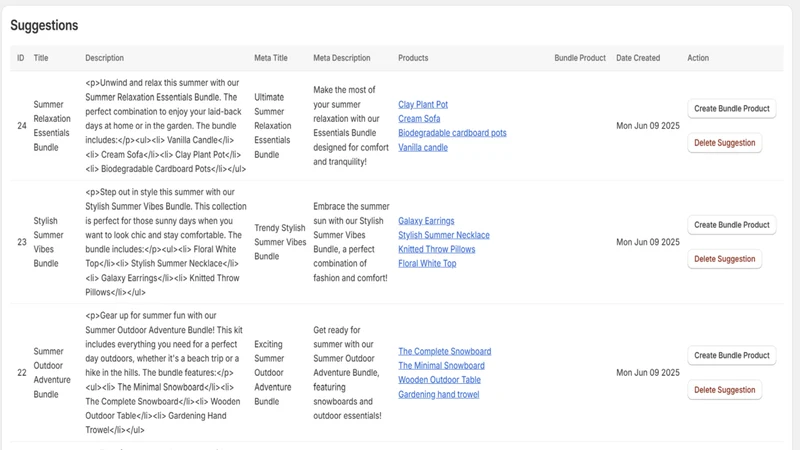This screenshot has width=800, height=450.
Task: Delete Suggestion for row 22
Action: 724,390
